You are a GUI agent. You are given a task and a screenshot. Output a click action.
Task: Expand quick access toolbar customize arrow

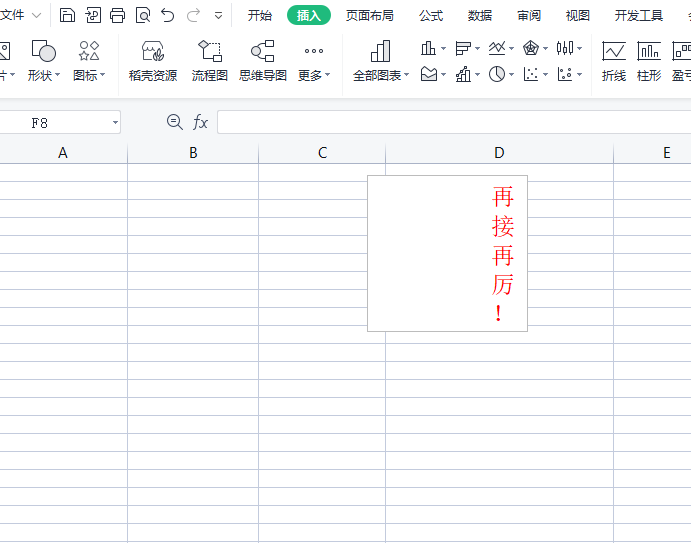click(218, 16)
